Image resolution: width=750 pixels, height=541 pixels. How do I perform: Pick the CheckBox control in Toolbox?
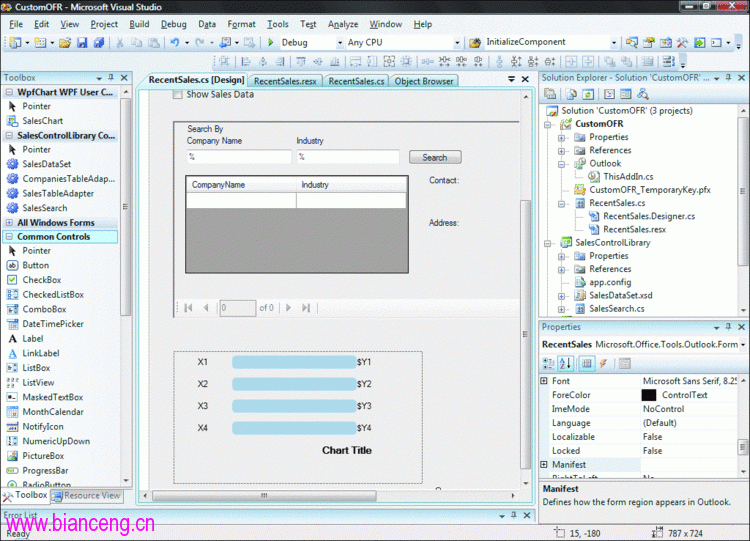(42, 280)
